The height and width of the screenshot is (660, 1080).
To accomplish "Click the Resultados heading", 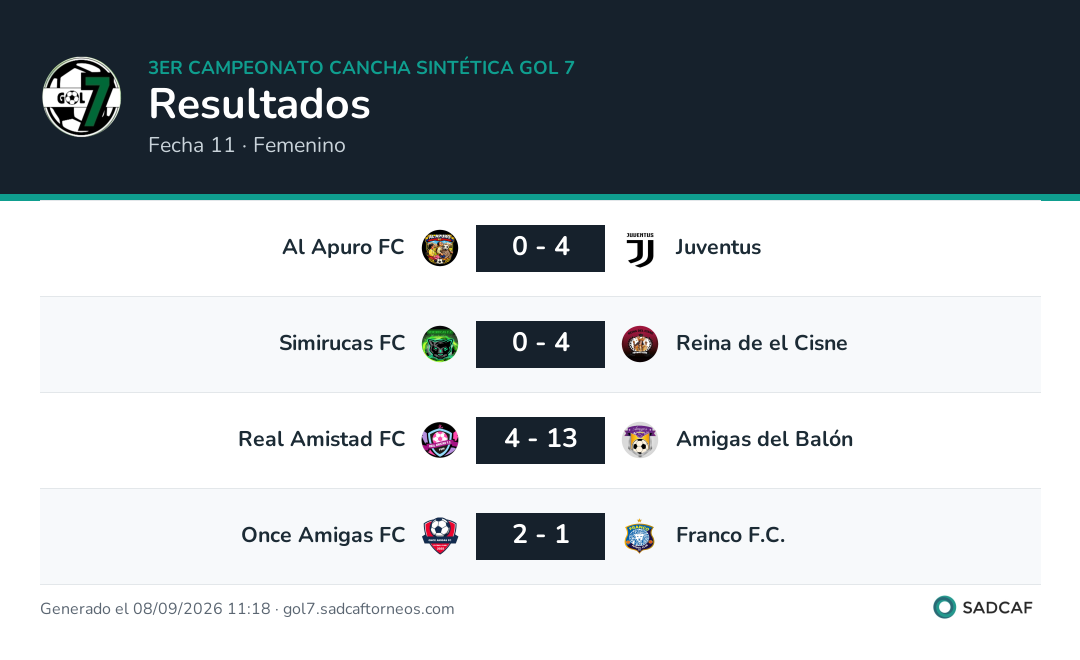I will pos(260,104).
